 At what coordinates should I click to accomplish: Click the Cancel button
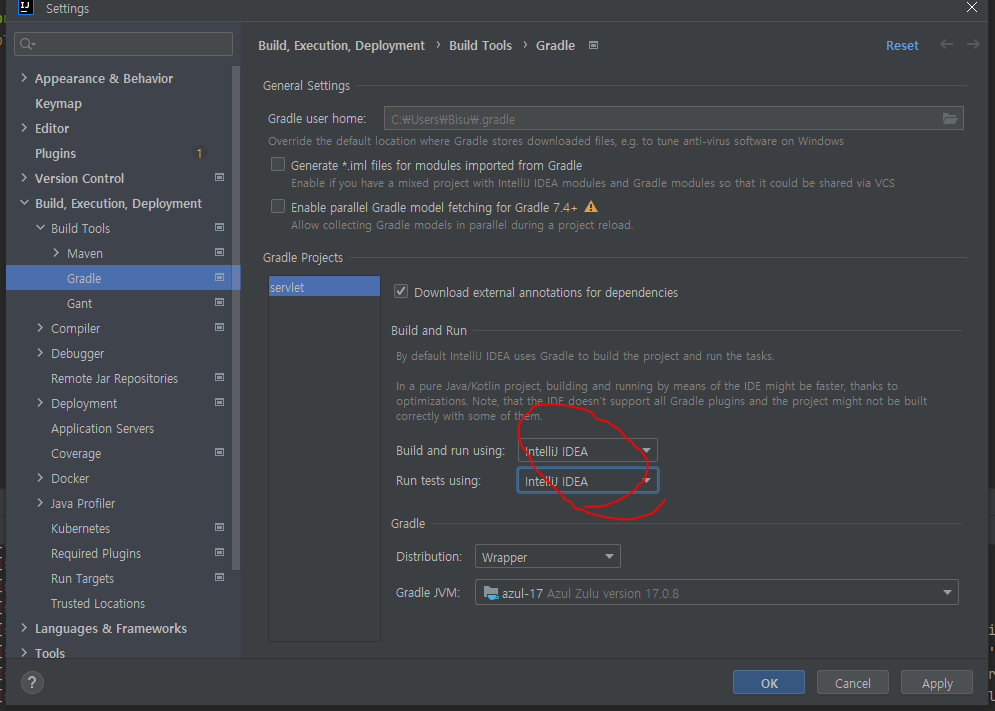click(852, 683)
